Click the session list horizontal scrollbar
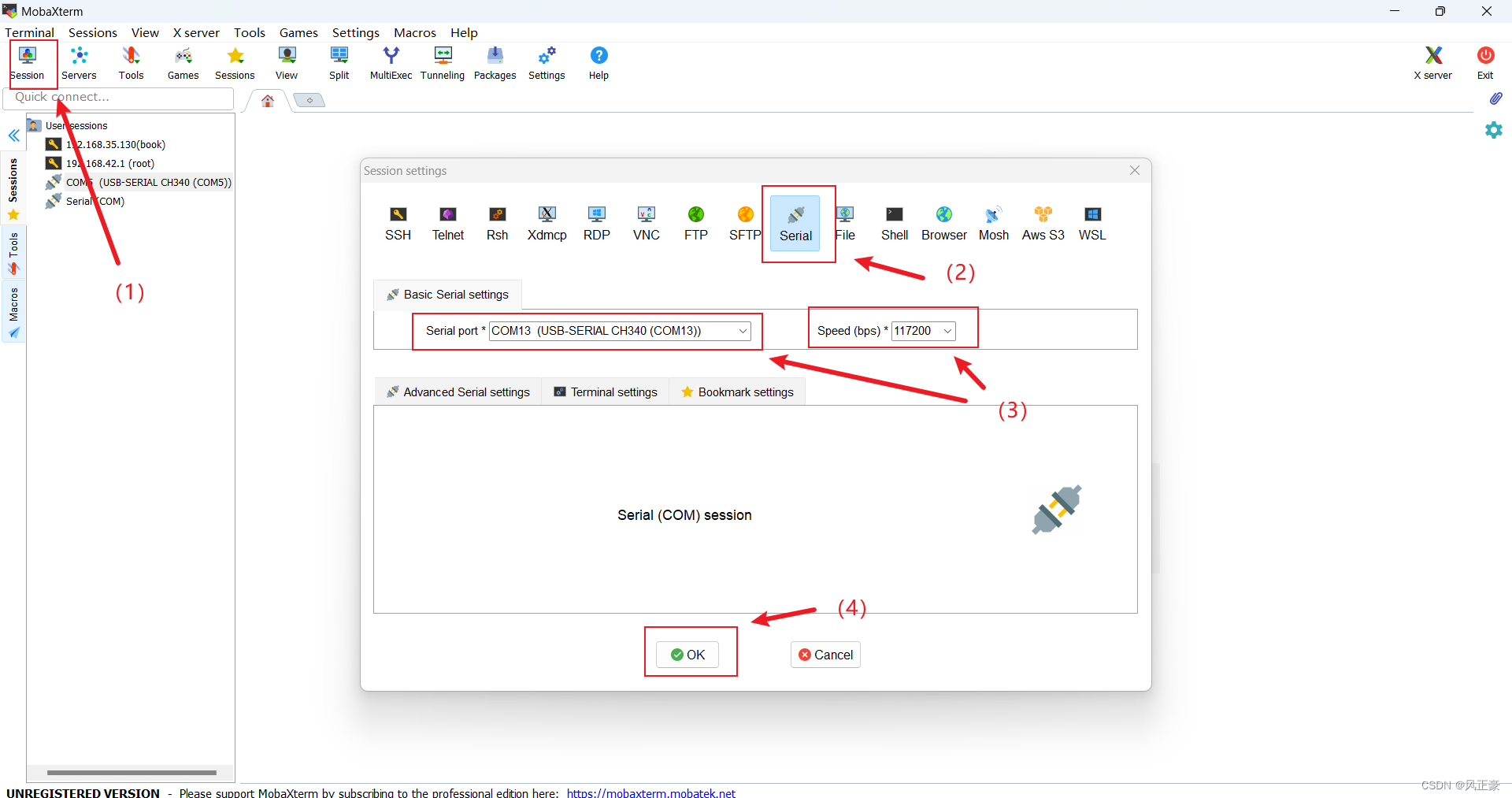 pos(131,773)
